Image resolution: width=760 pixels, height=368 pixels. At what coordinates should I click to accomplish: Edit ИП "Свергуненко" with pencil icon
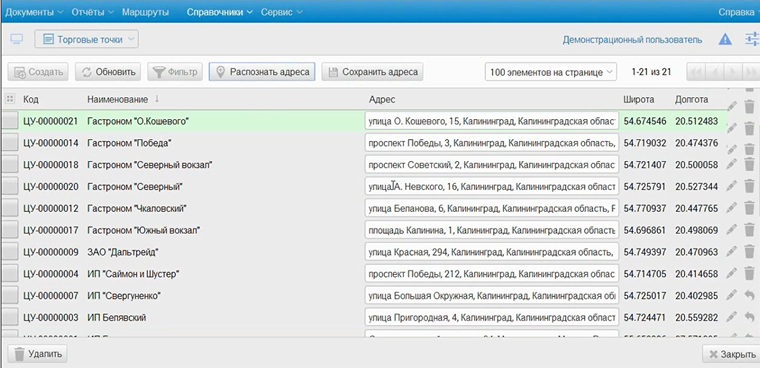(x=731, y=295)
